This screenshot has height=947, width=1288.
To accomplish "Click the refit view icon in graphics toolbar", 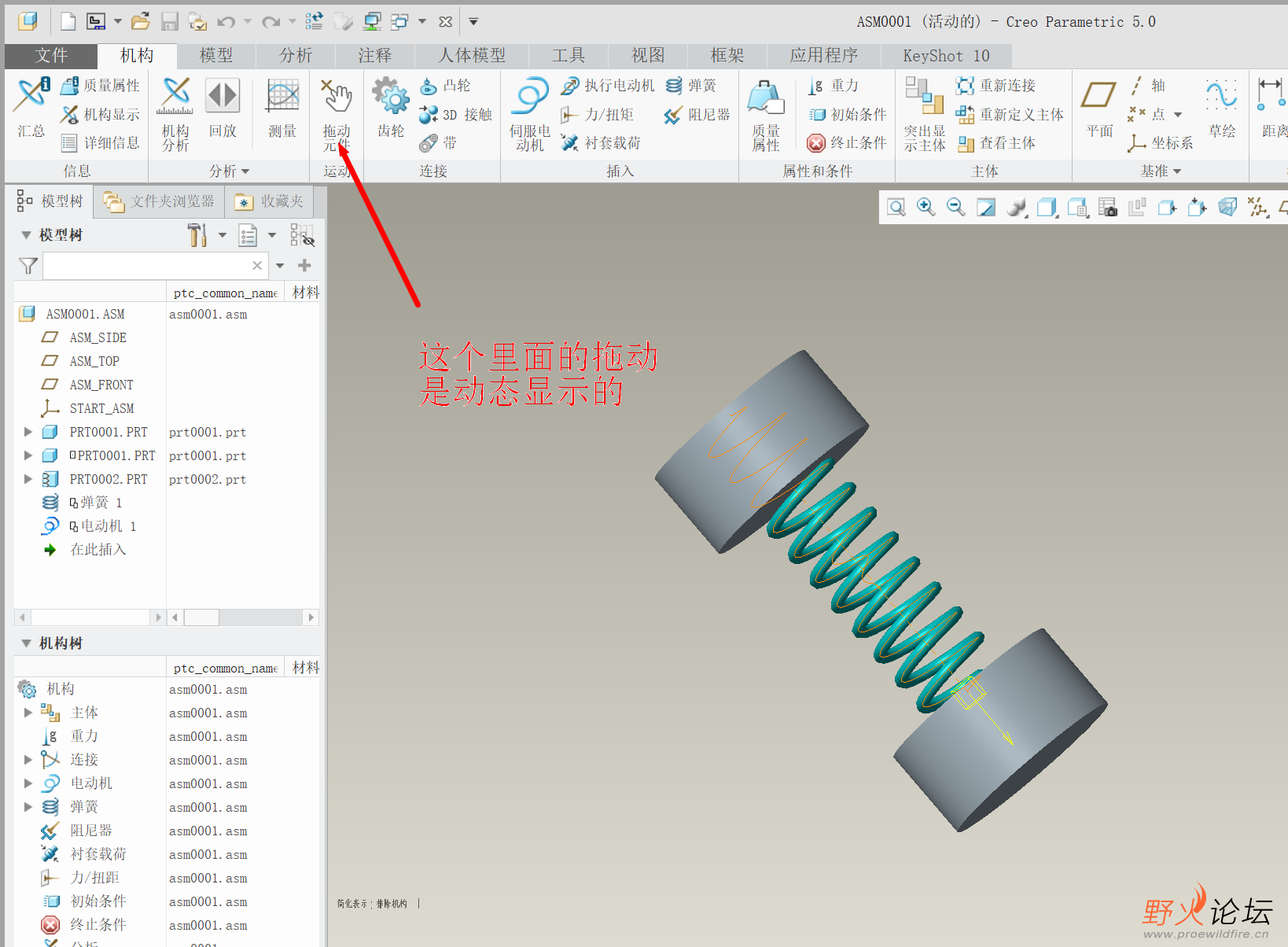I will [x=896, y=207].
